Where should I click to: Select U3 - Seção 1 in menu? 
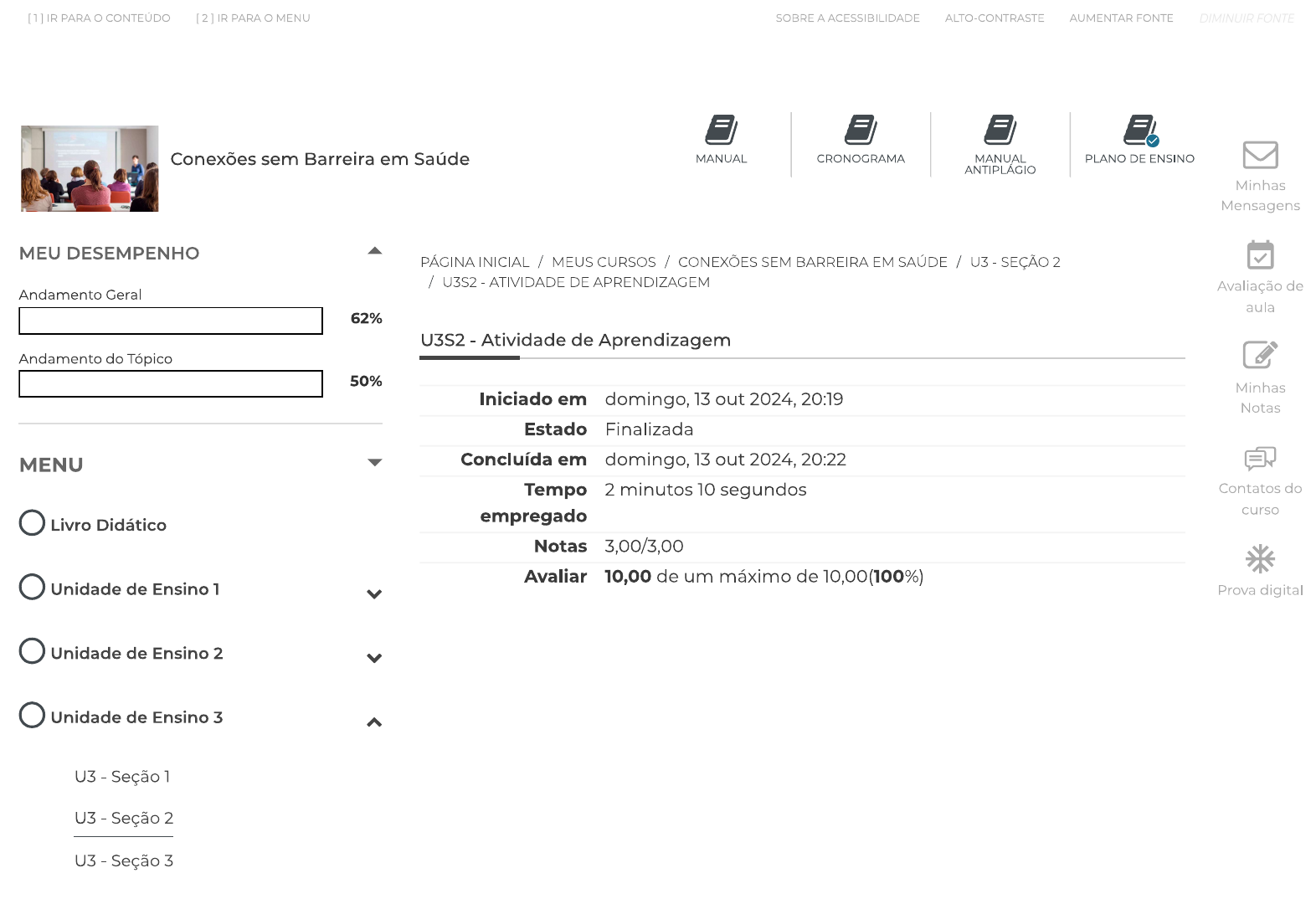point(122,777)
